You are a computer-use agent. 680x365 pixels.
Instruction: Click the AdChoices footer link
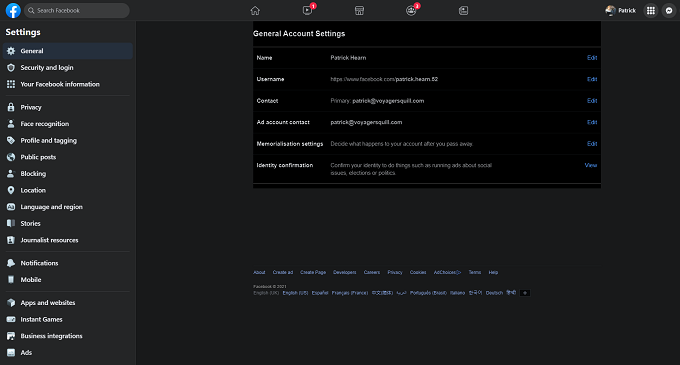click(447, 272)
